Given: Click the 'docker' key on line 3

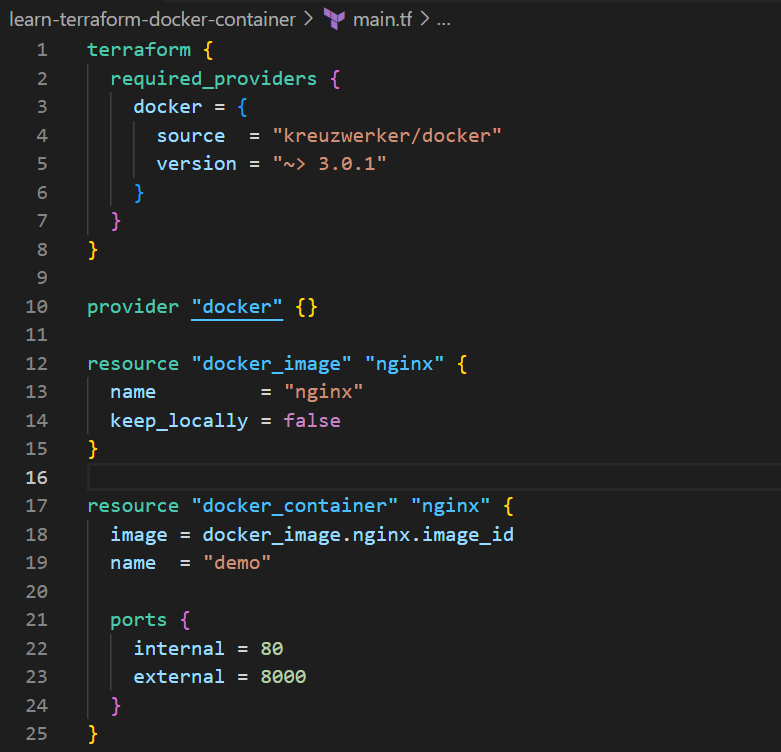Looking at the screenshot, I should [x=168, y=107].
